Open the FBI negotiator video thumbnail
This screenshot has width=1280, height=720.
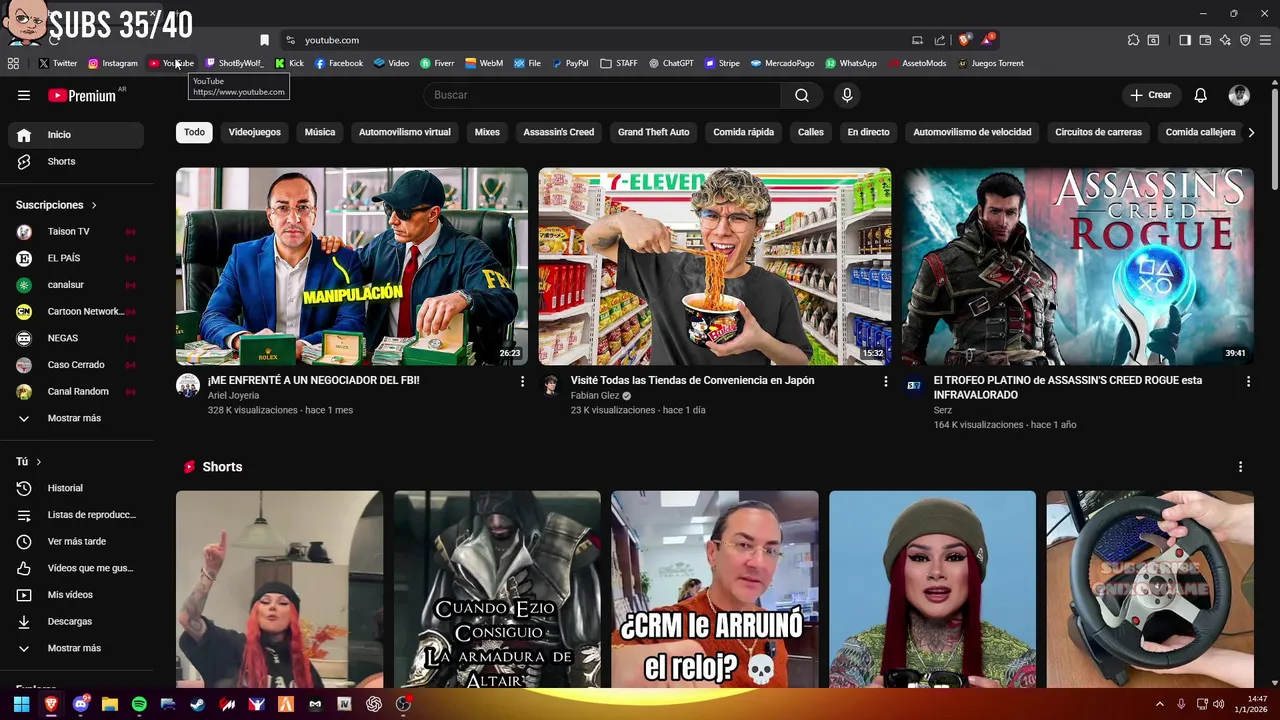click(x=352, y=266)
